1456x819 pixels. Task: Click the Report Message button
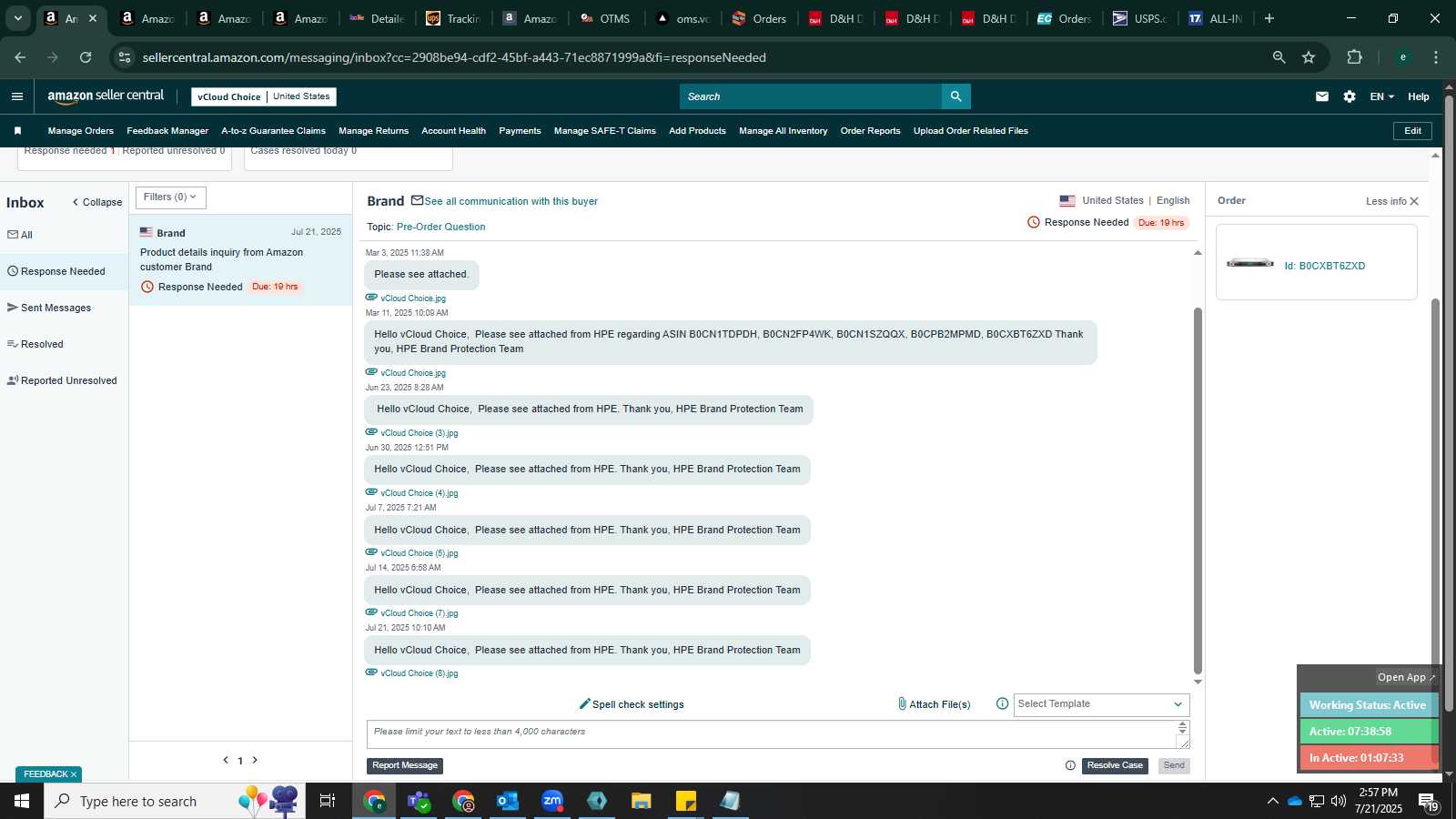click(x=405, y=766)
